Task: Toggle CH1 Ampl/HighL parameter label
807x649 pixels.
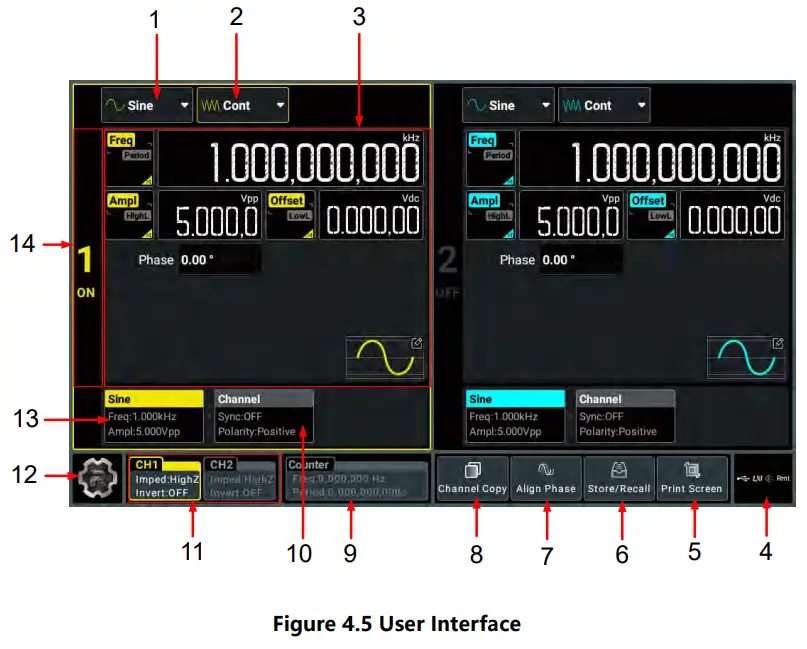Action: coord(130,215)
